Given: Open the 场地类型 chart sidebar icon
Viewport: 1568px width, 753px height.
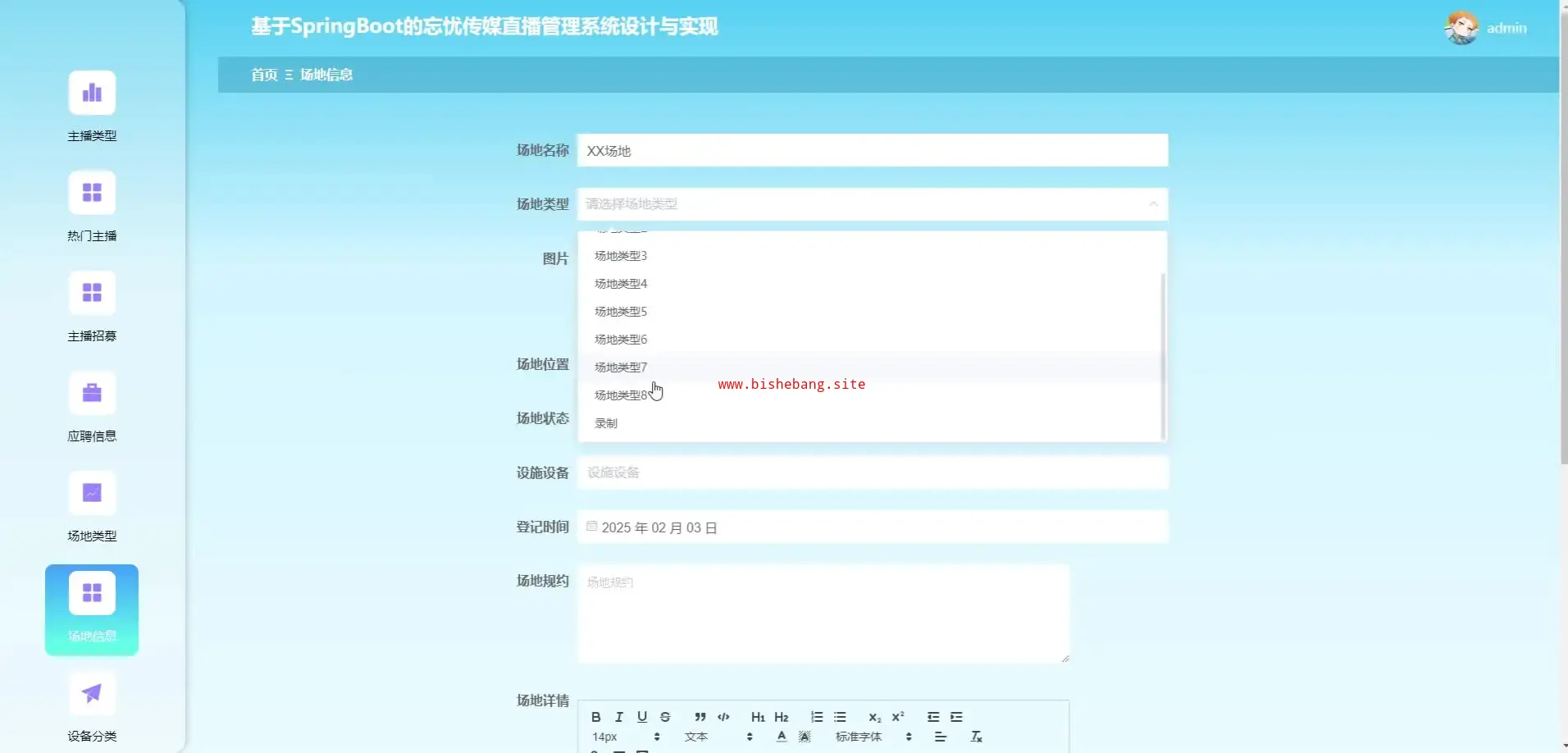Looking at the screenshot, I should coord(92,493).
